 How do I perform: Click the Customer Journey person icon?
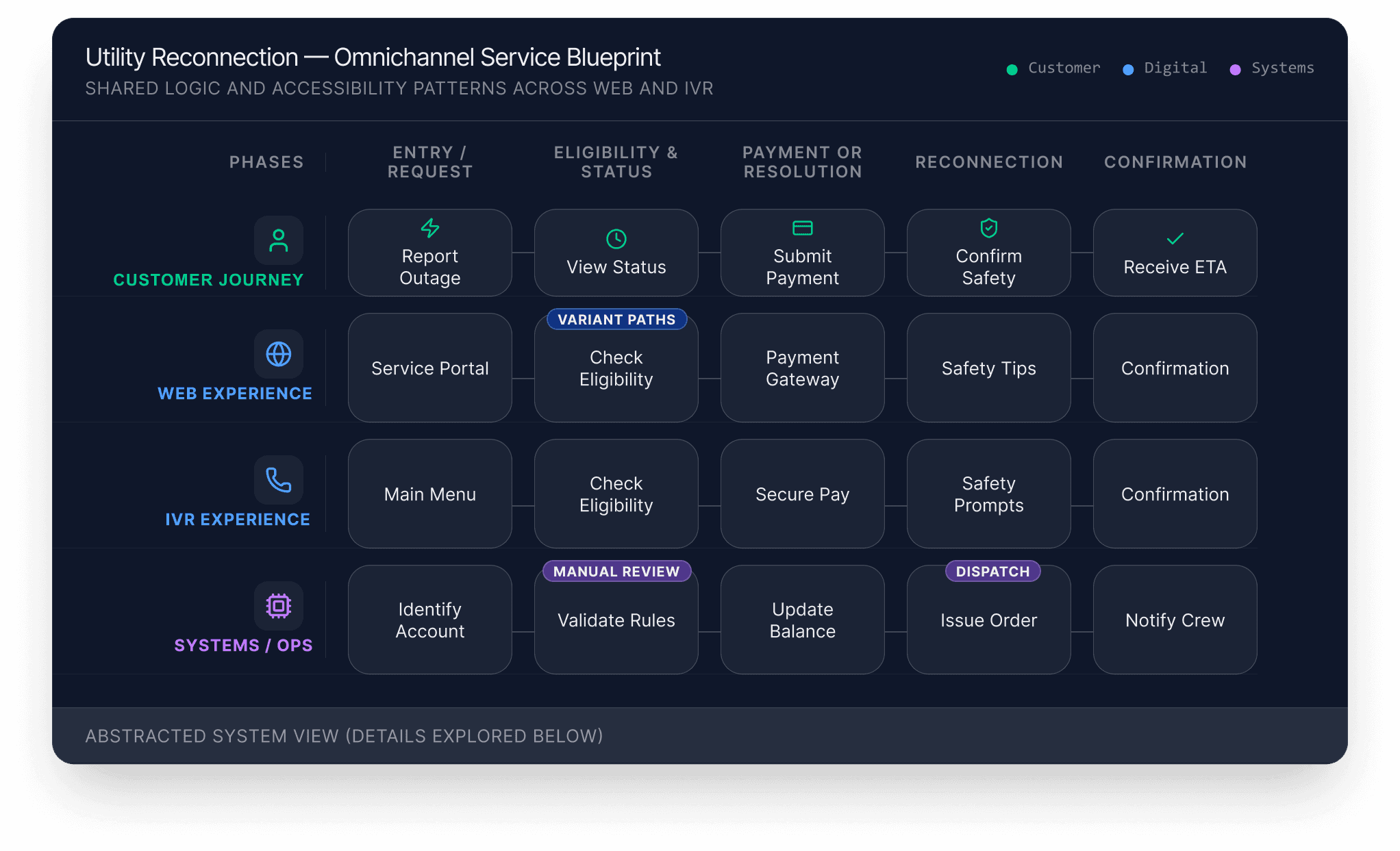pyautogui.click(x=278, y=240)
